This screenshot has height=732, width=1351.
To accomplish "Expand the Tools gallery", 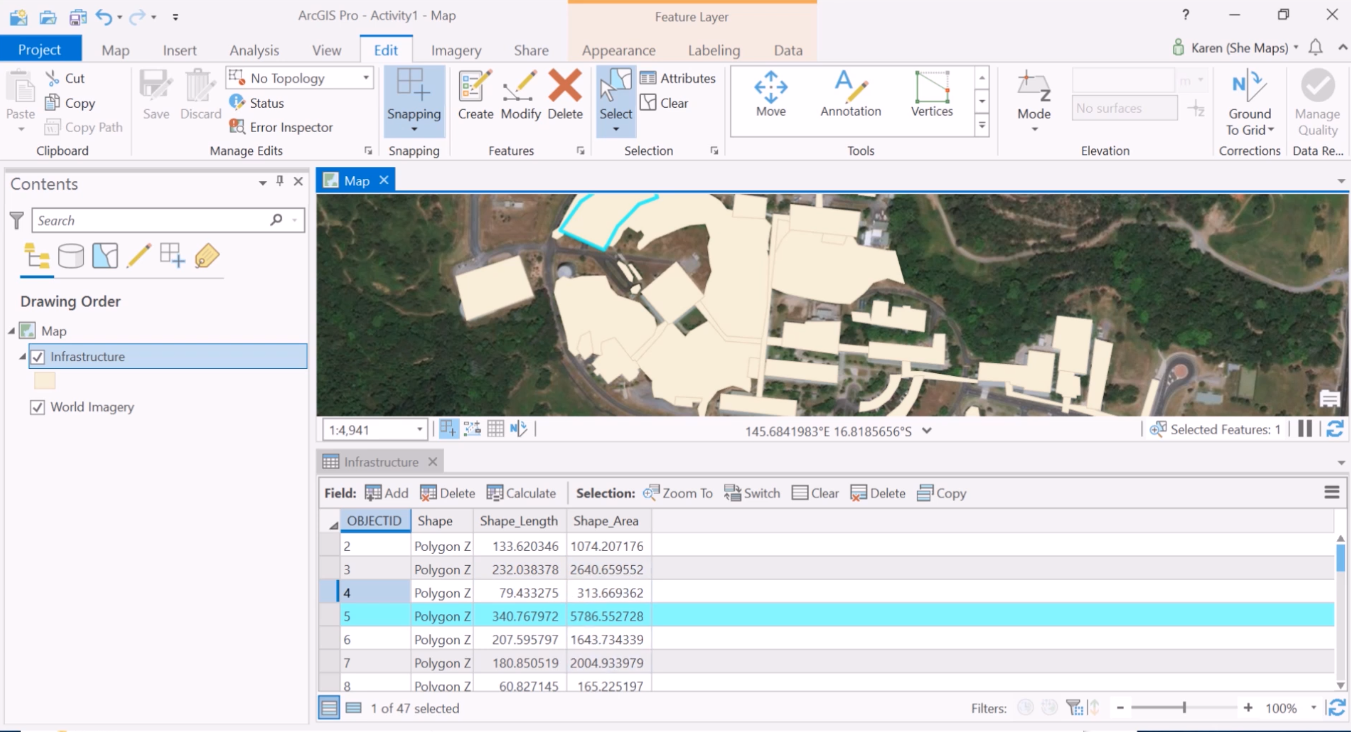I will click(x=982, y=126).
